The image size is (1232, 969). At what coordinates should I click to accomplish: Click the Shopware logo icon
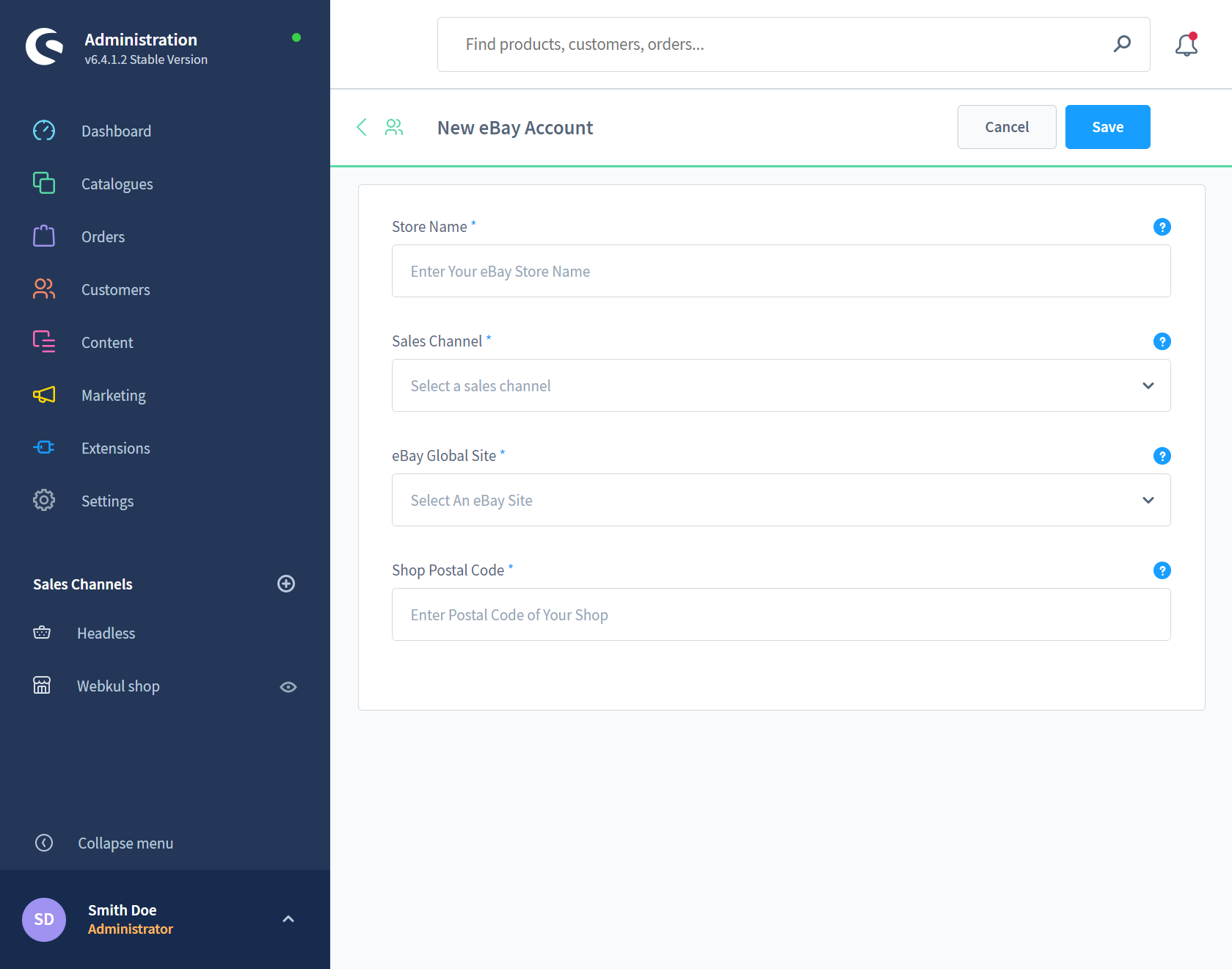44,47
